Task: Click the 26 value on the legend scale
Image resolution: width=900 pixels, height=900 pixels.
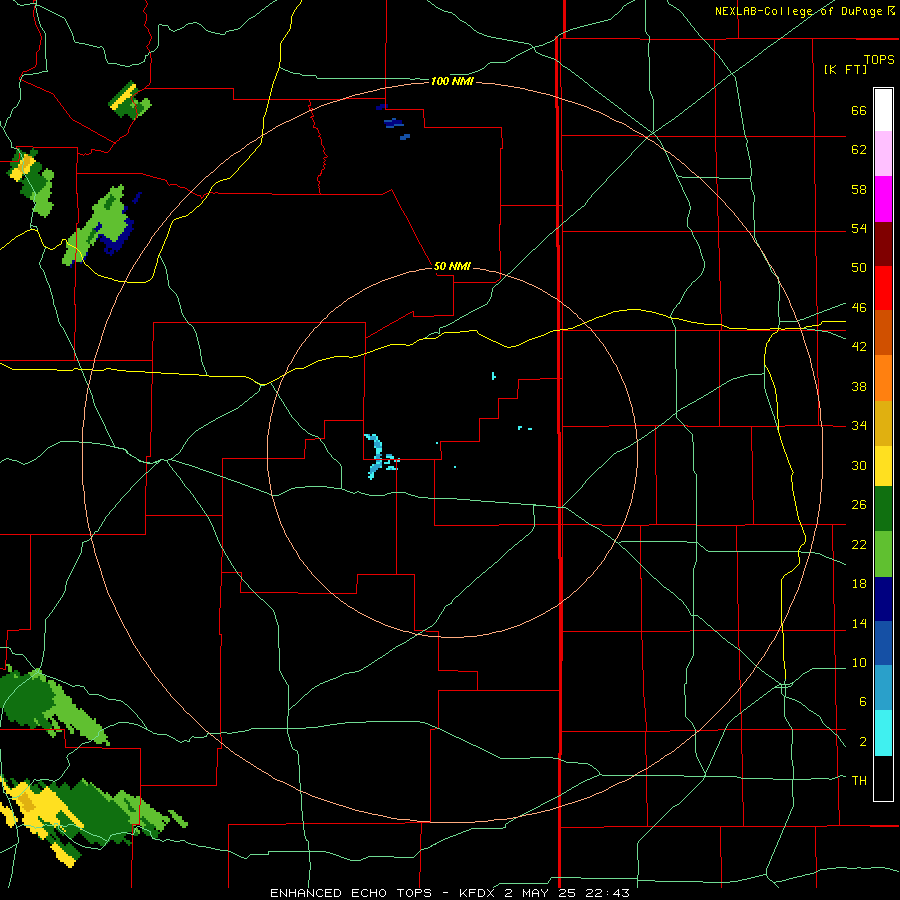Action: [859, 505]
